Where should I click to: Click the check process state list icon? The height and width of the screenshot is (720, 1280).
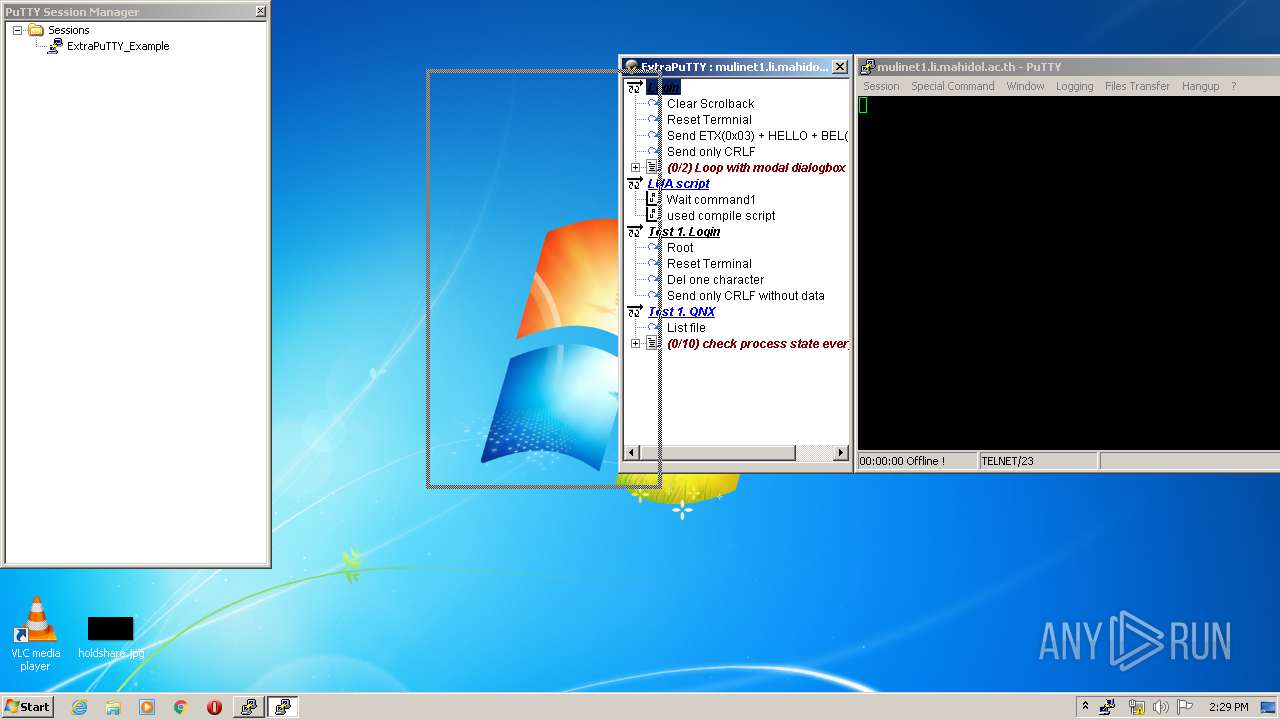653,344
